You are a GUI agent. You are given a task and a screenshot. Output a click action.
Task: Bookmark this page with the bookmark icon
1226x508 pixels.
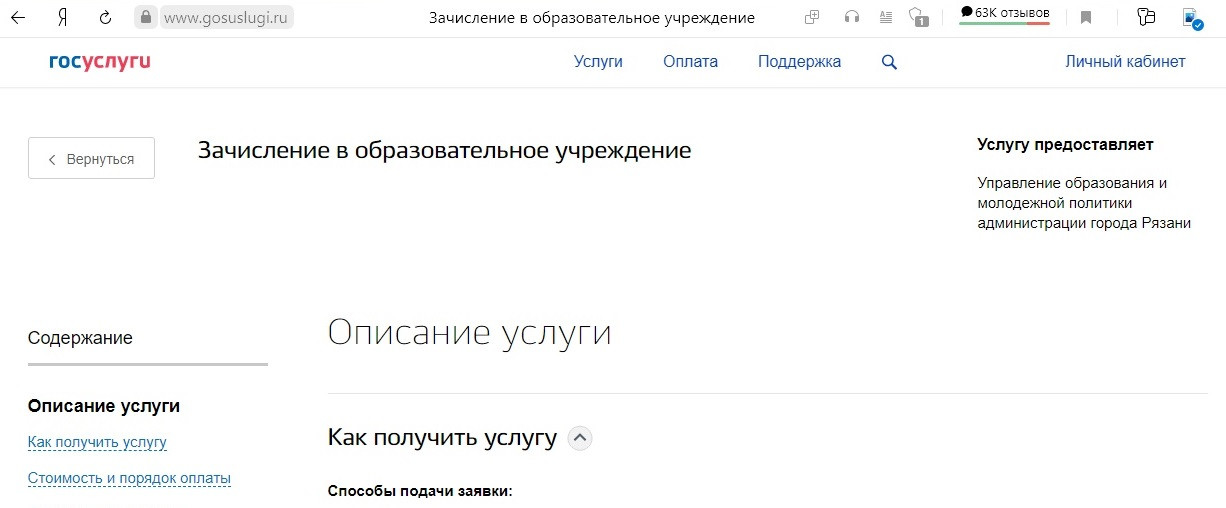tap(1086, 17)
